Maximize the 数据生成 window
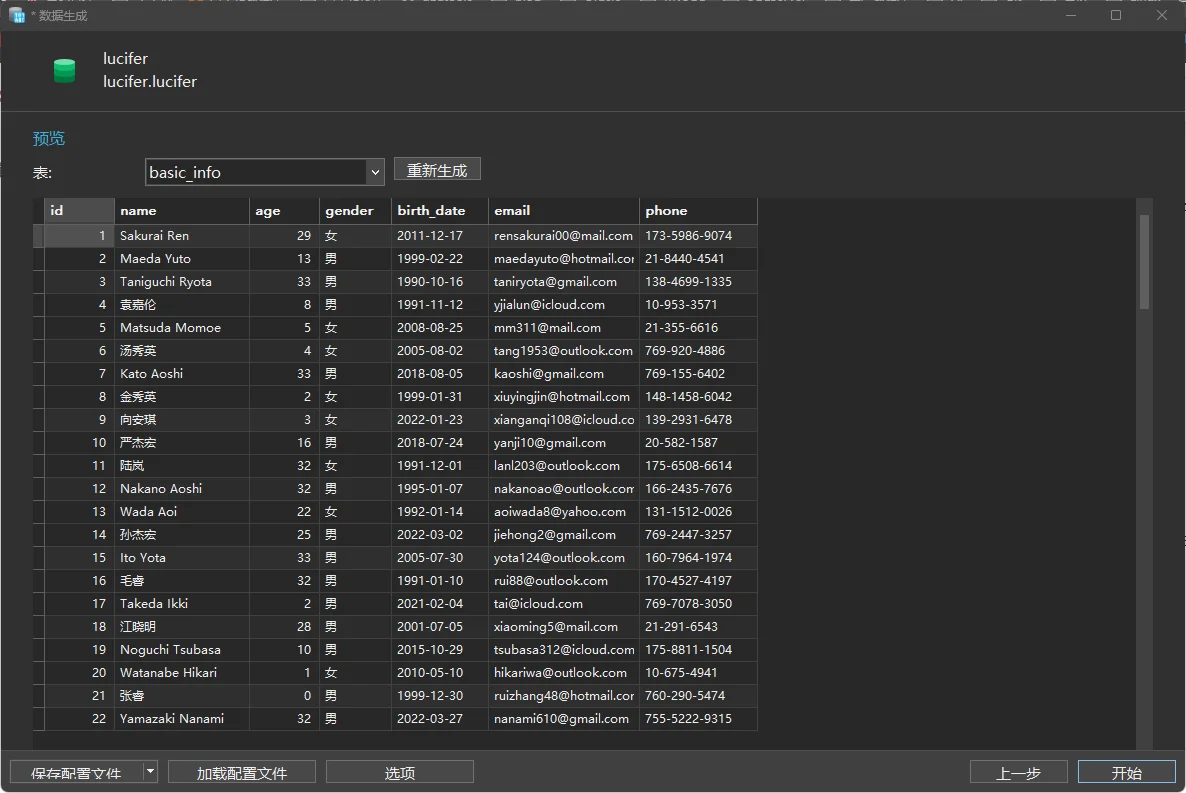Image resolution: width=1186 pixels, height=793 pixels. pyautogui.click(x=1116, y=15)
